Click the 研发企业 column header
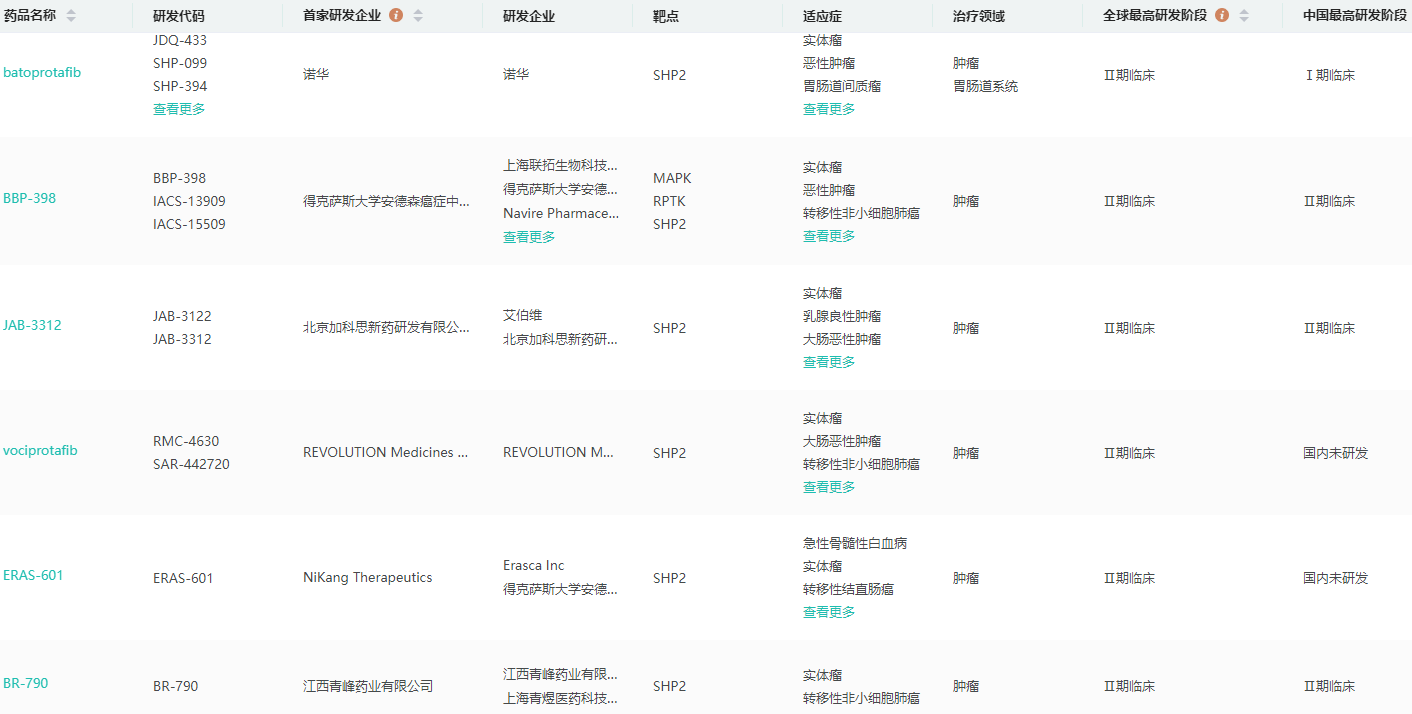 [x=529, y=16]
